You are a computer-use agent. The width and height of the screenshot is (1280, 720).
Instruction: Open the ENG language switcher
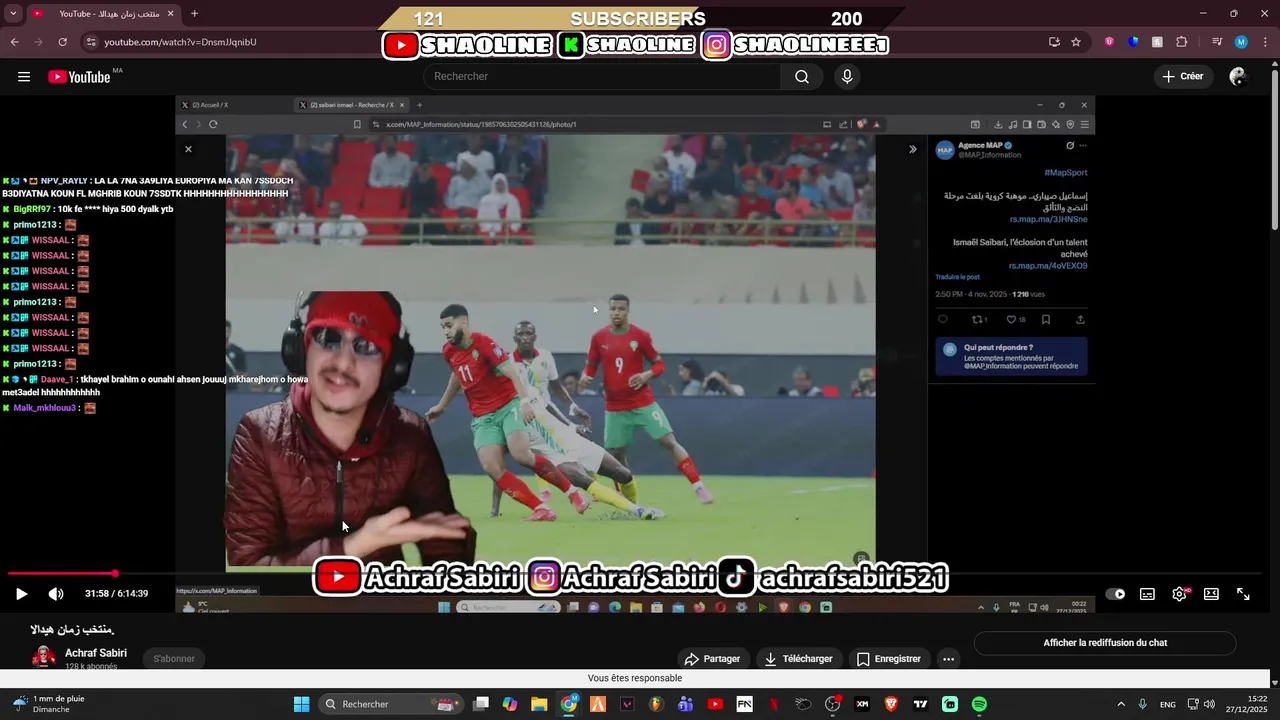[1167, 705]
